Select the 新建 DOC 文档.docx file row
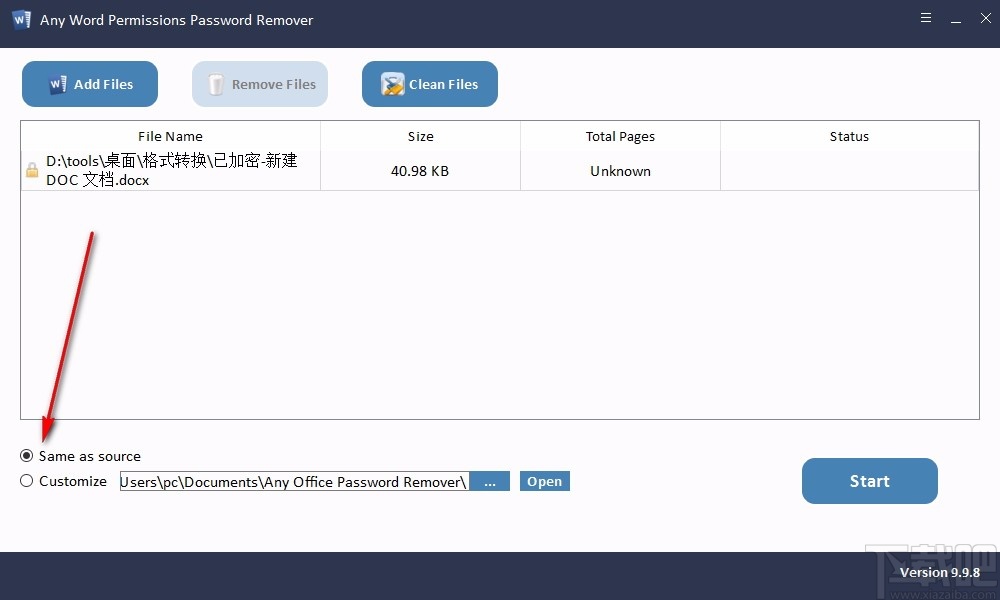1000x600 pixels. tap(170, 170)
